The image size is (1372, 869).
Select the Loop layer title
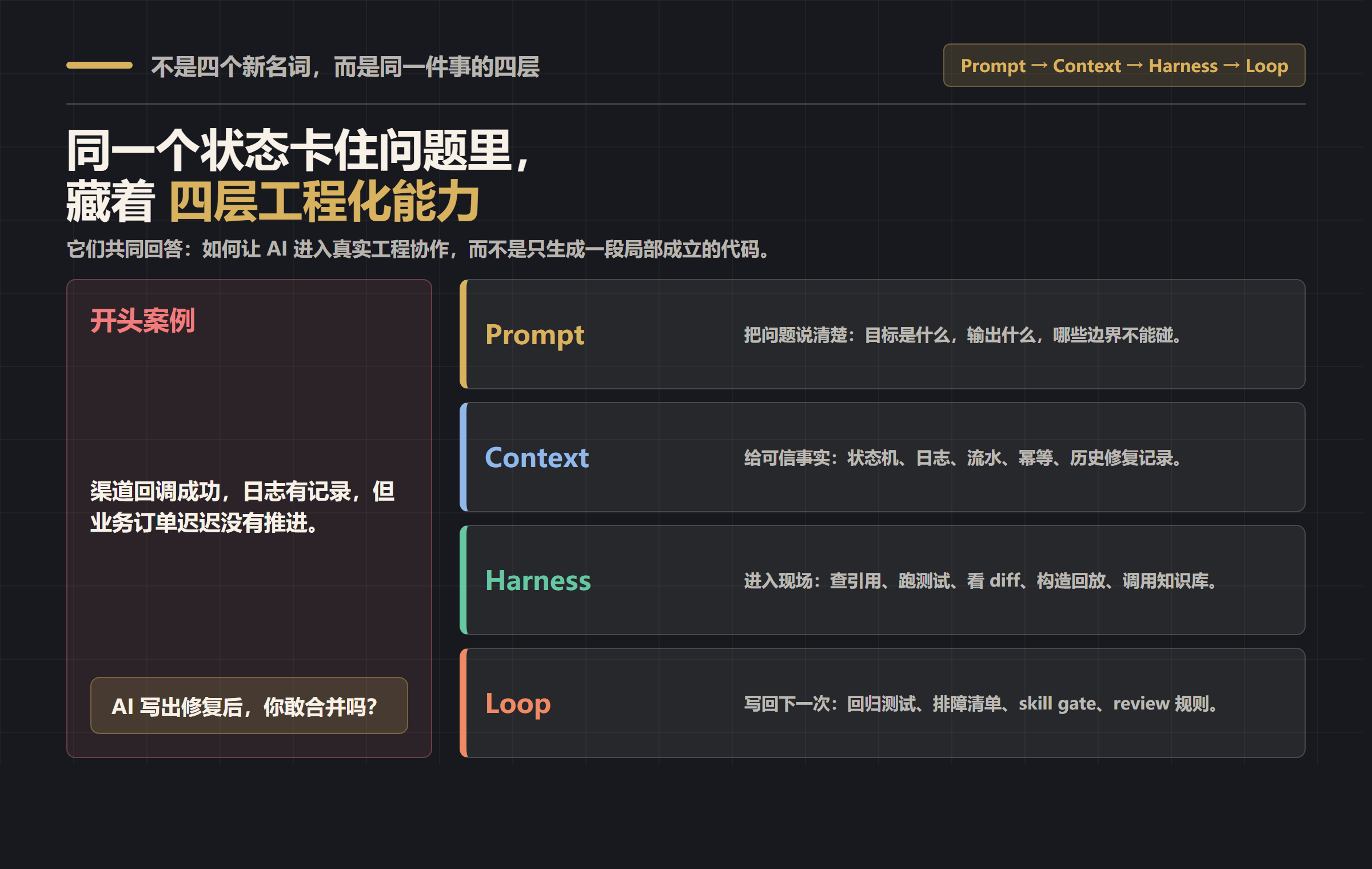click(518, 704)
